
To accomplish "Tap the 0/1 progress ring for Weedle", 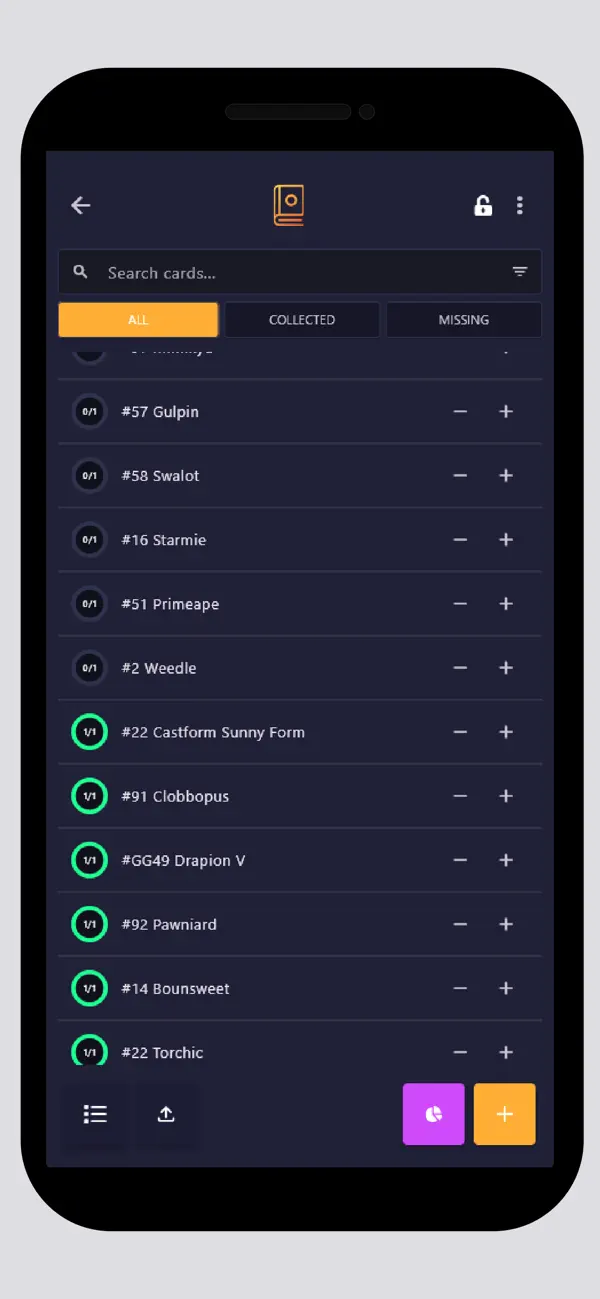I will 89,668.
